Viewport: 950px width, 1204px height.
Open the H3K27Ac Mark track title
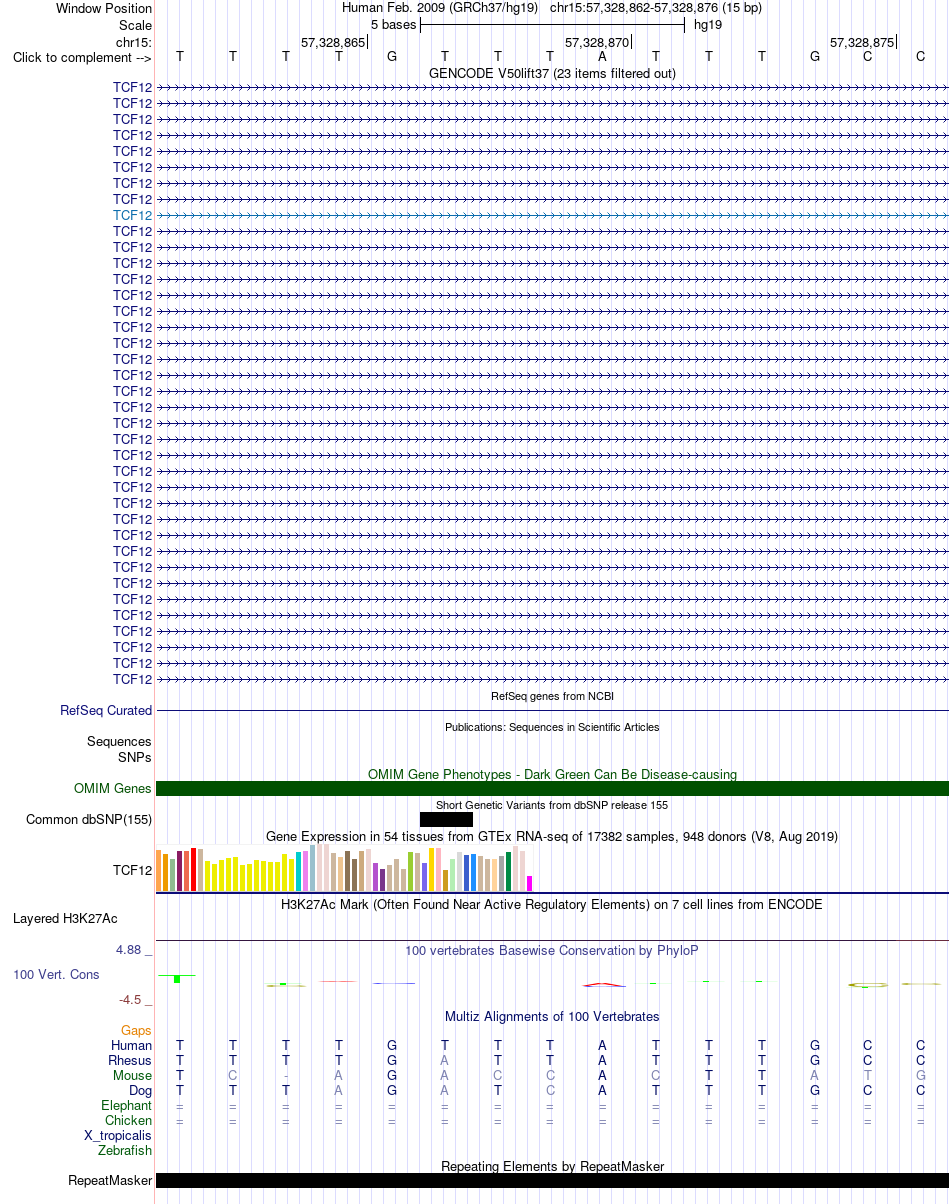click(552, 904)
